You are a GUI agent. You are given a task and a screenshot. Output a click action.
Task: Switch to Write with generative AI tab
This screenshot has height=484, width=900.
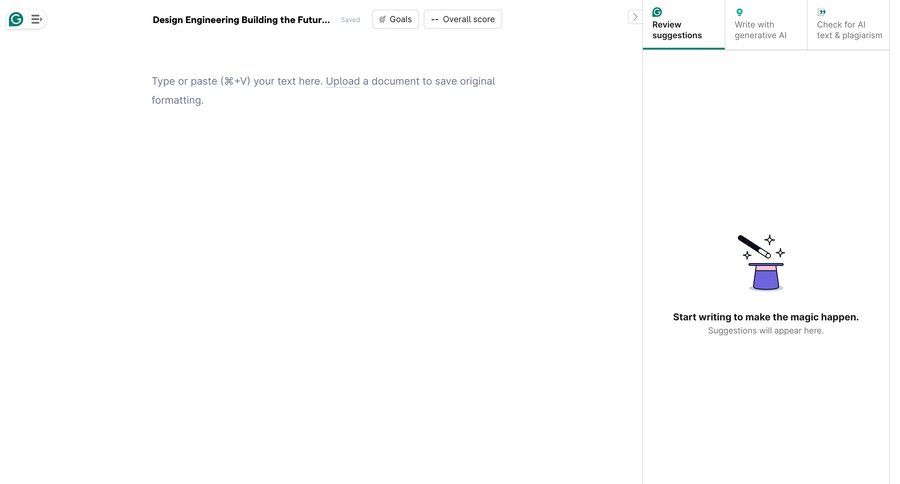(766, 25)
